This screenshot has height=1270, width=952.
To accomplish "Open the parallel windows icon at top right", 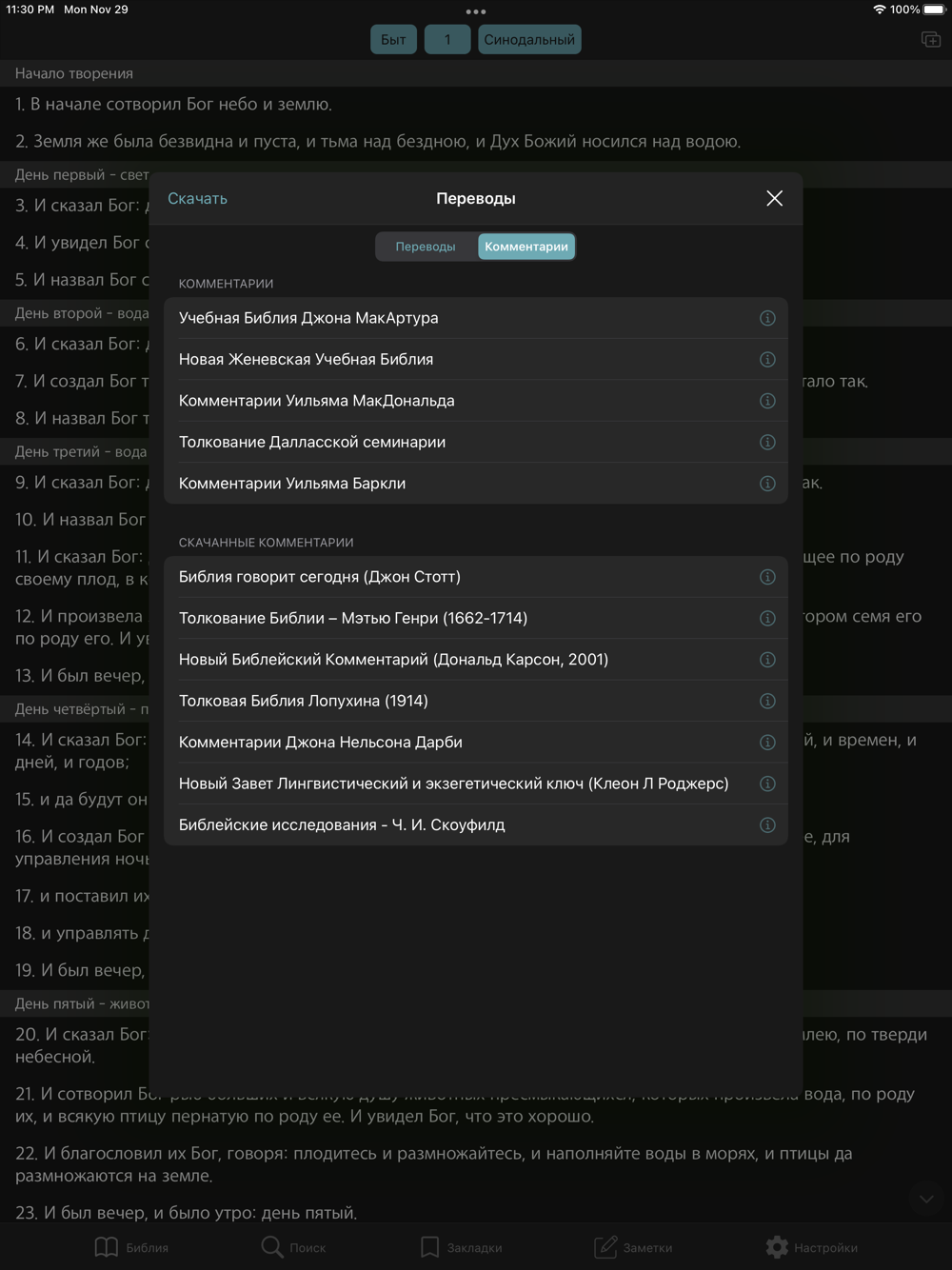I will [x=931, y=39].
